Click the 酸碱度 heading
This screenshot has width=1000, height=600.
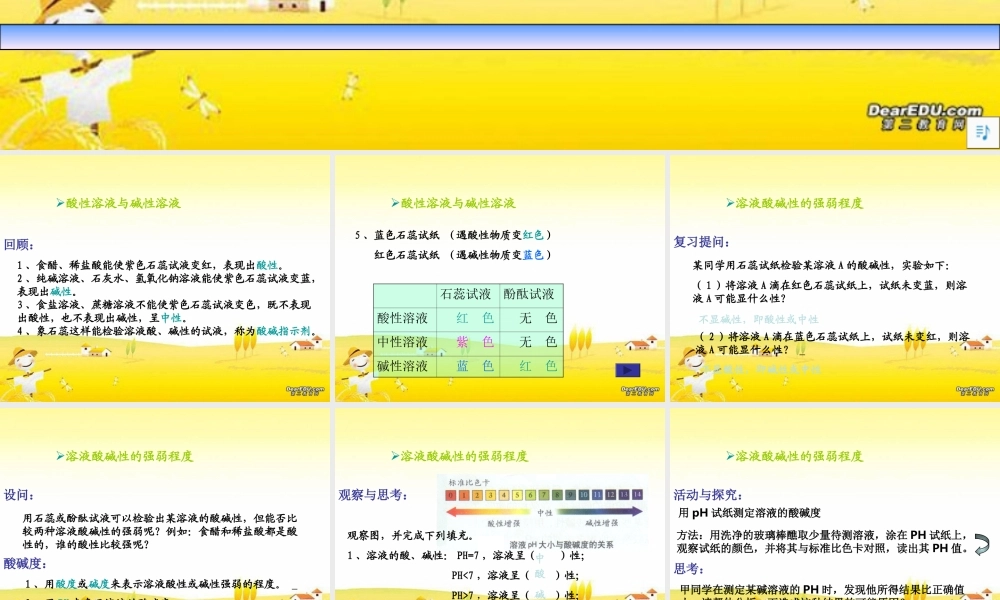[x=24, y=563]
